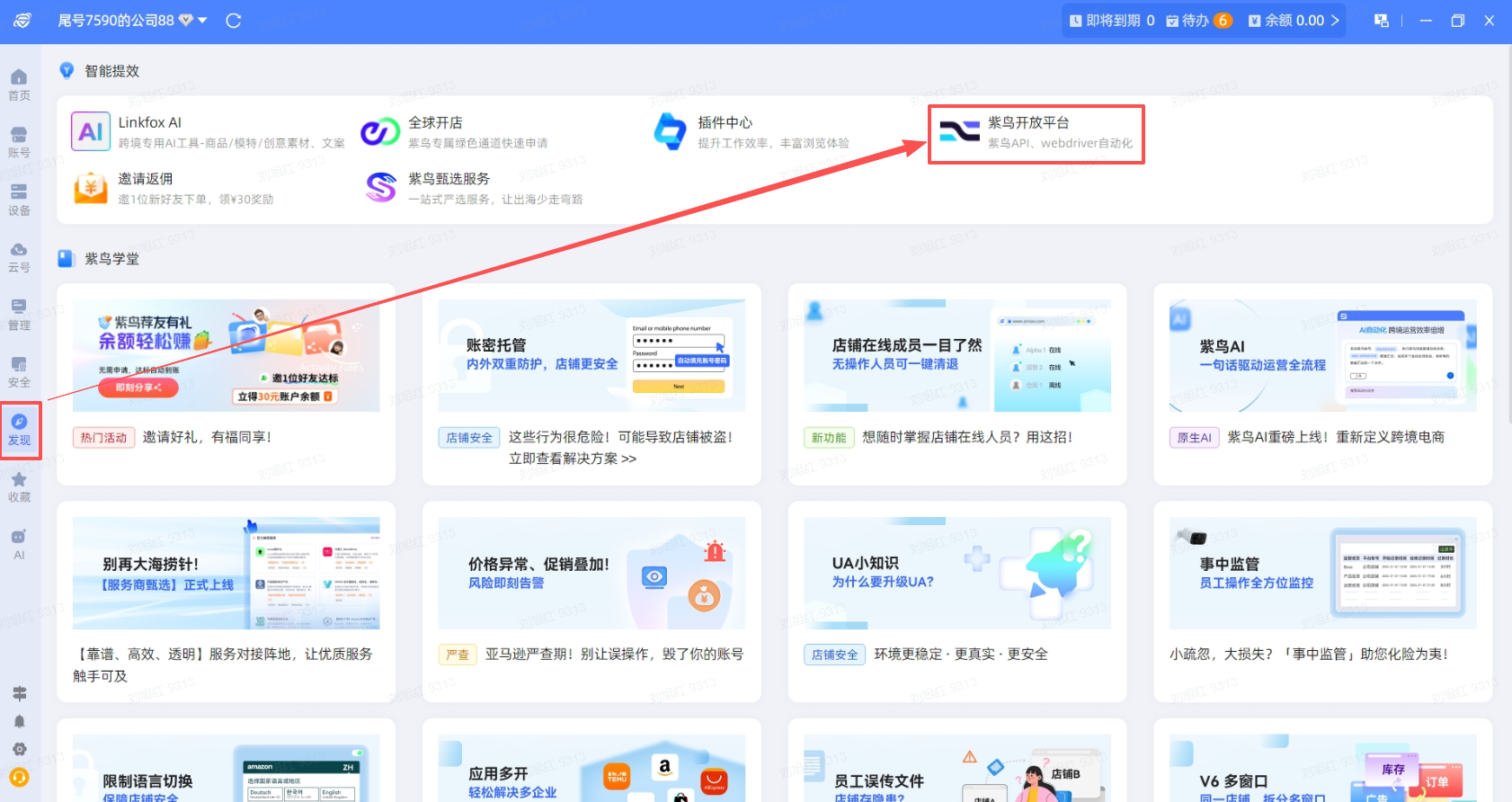The width and height of the screenshot is (1512, 802).
Task: Click the 邀请返佣 orange icon
Action: 91,188
